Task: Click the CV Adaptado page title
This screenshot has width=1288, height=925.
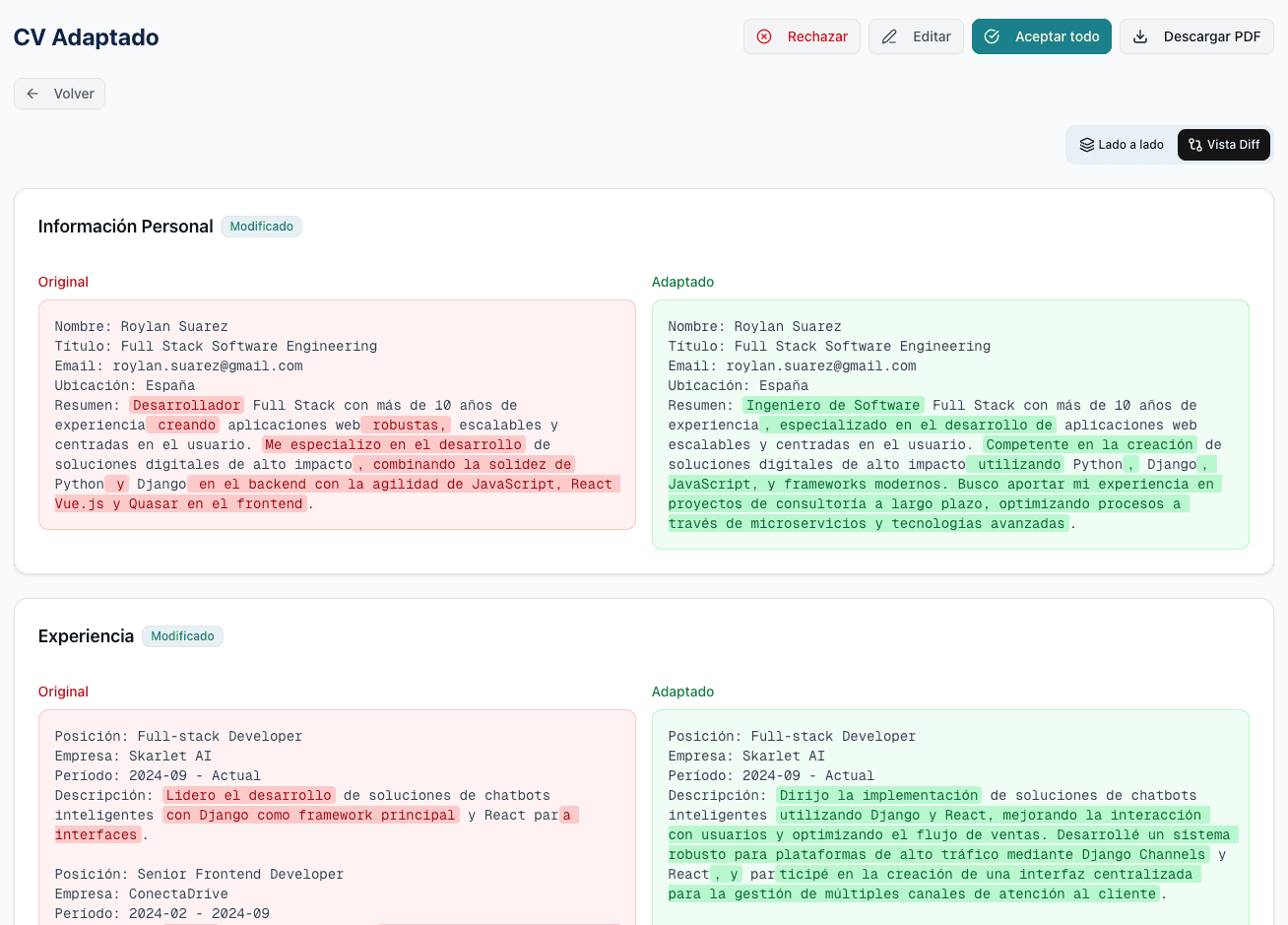Action: 86,37
